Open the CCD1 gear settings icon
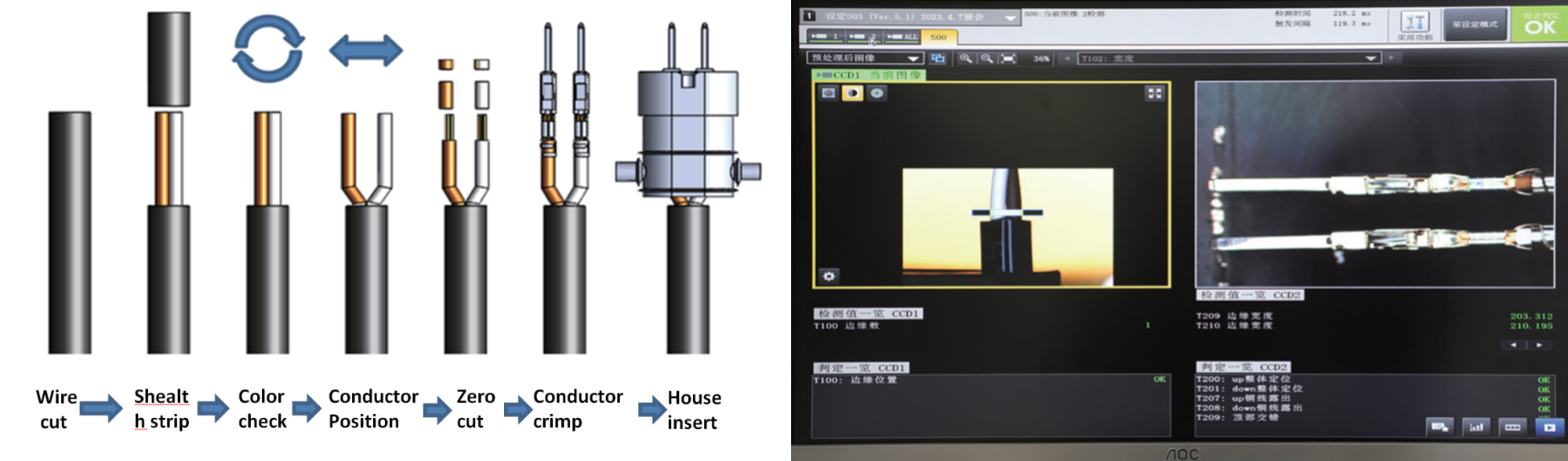Image resolution: width=1568 pixels, height=461 pixels. (829, 276)
